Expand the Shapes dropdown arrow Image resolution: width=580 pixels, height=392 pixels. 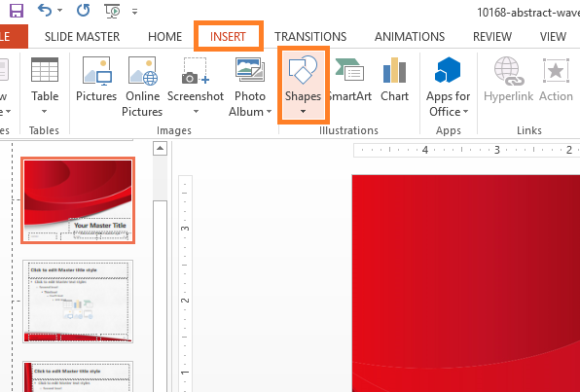(x=303, y=111)
